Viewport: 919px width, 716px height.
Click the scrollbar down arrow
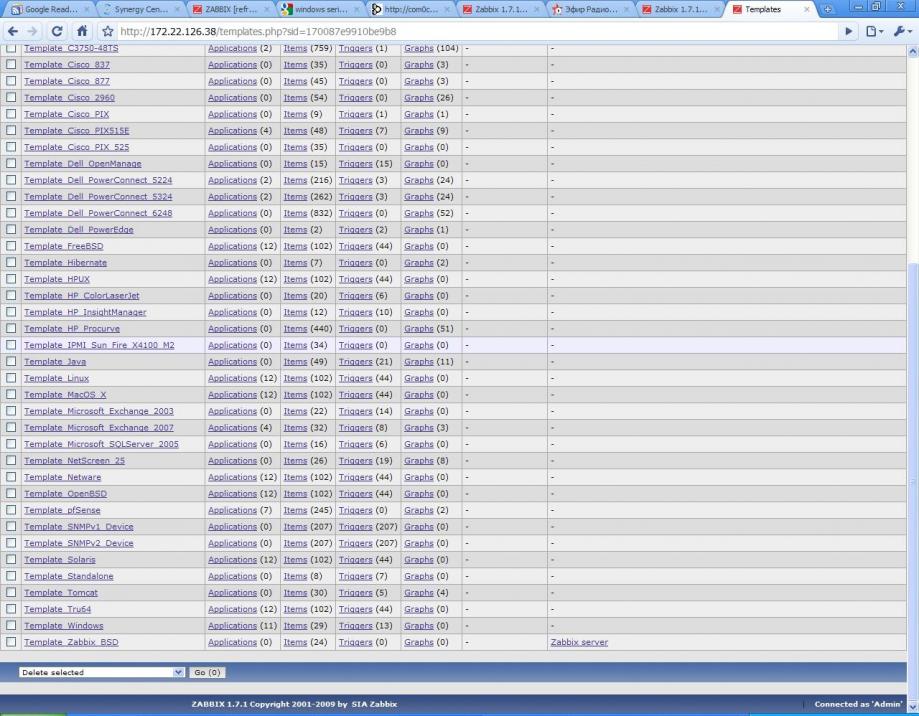[913, 707]
